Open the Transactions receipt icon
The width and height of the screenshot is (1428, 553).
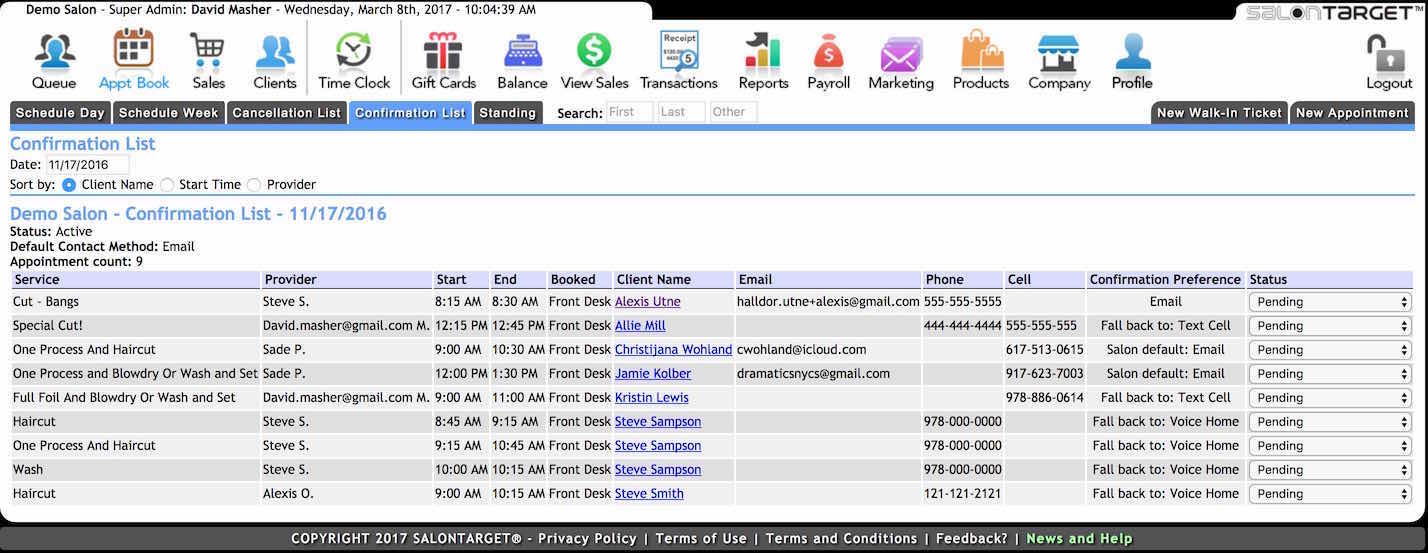(679, 52)
